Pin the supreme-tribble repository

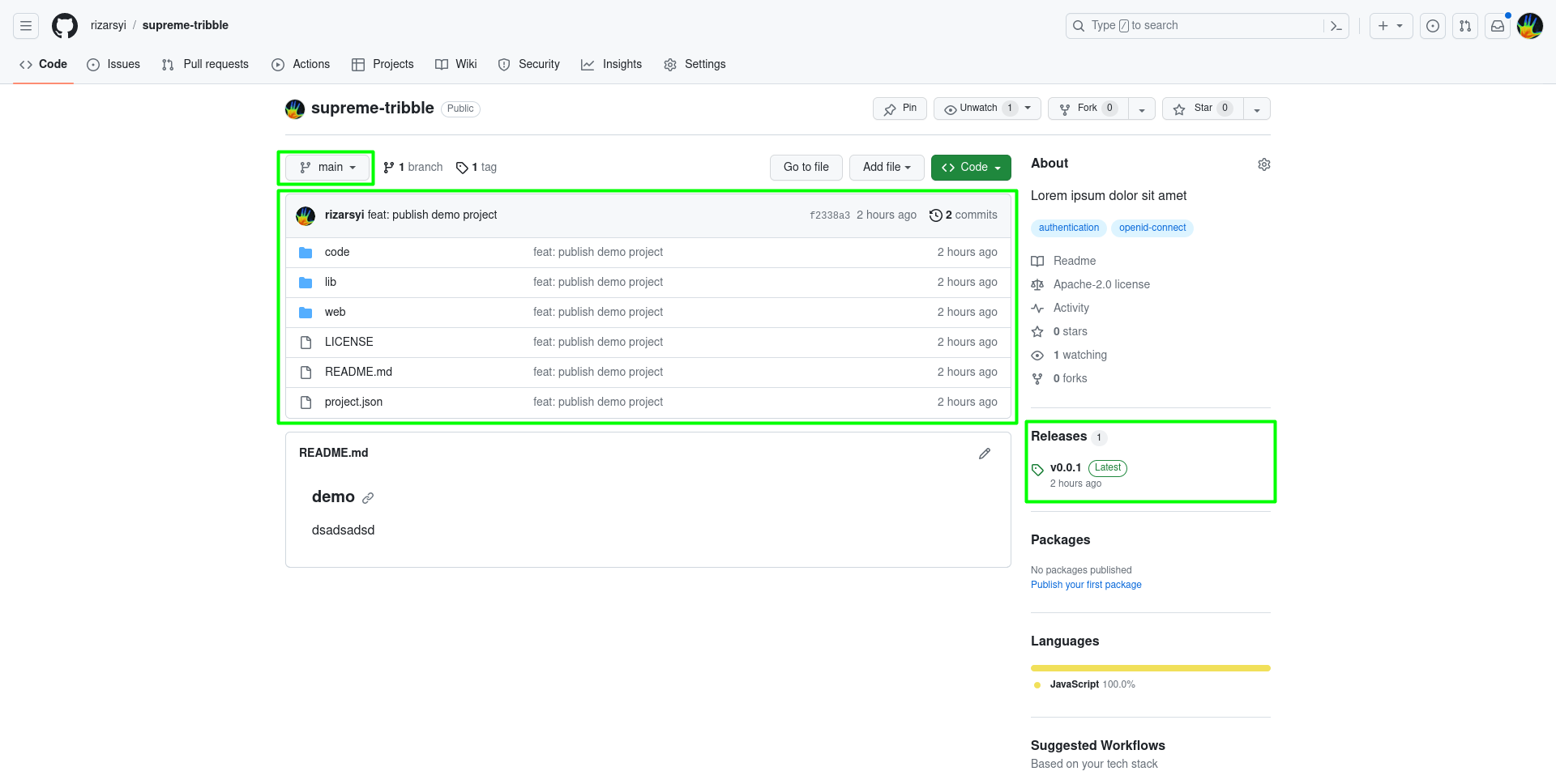pyautogui.click(x=900, y=109)
